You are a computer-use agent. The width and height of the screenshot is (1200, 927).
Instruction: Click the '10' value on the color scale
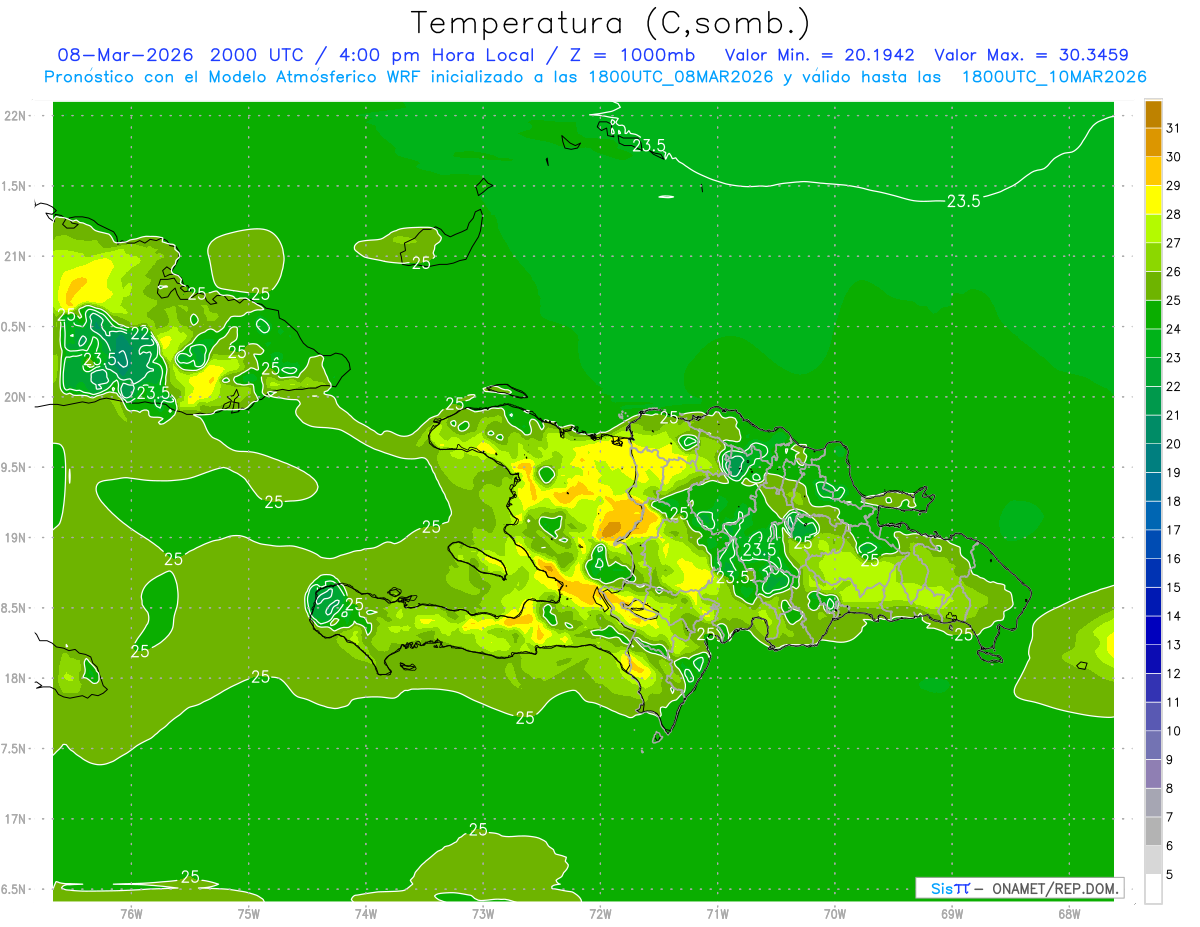click(1174, 731)
